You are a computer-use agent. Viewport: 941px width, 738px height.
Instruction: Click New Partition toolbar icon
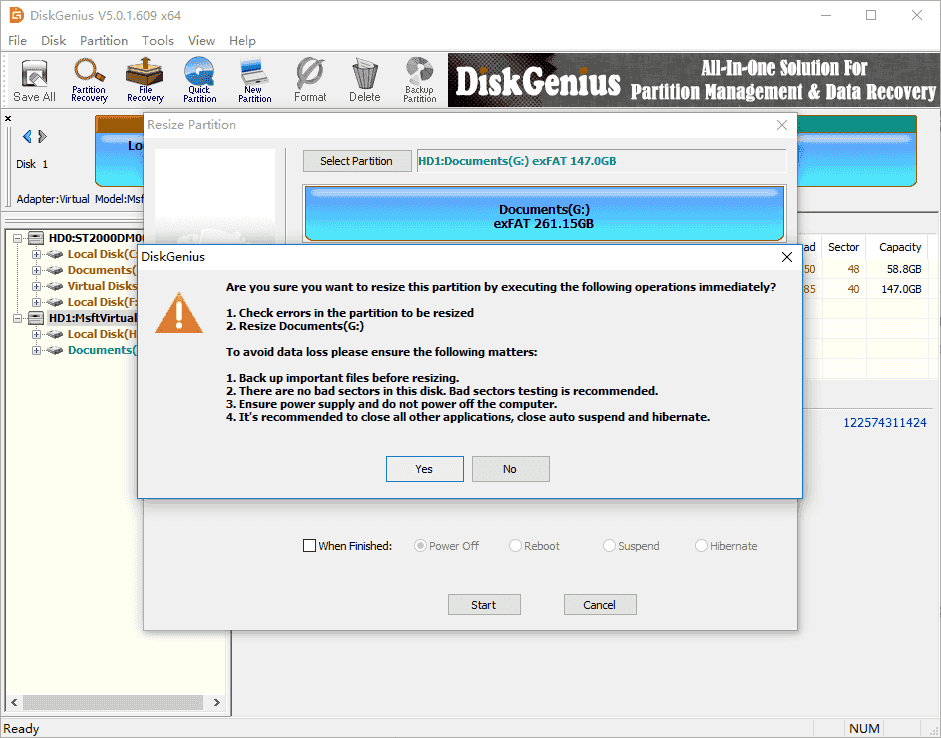pos(254,80)
